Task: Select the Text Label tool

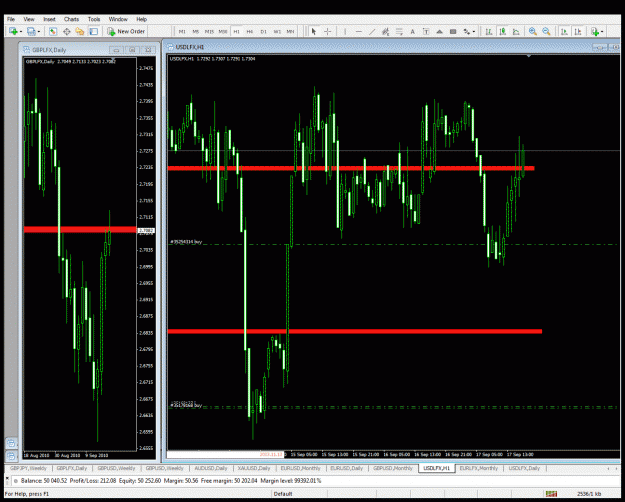Action: tap(426, 31)
